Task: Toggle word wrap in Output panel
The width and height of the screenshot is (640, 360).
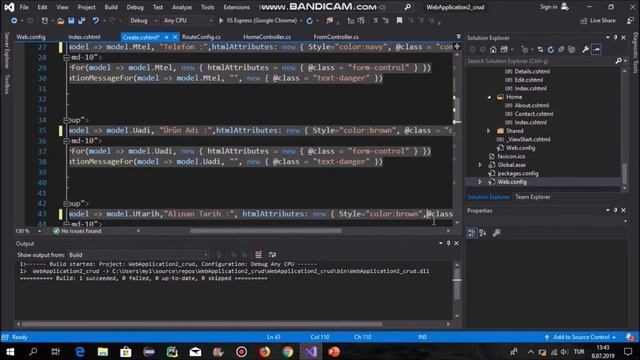Action: pyautogui.click(x=272, y=255)
